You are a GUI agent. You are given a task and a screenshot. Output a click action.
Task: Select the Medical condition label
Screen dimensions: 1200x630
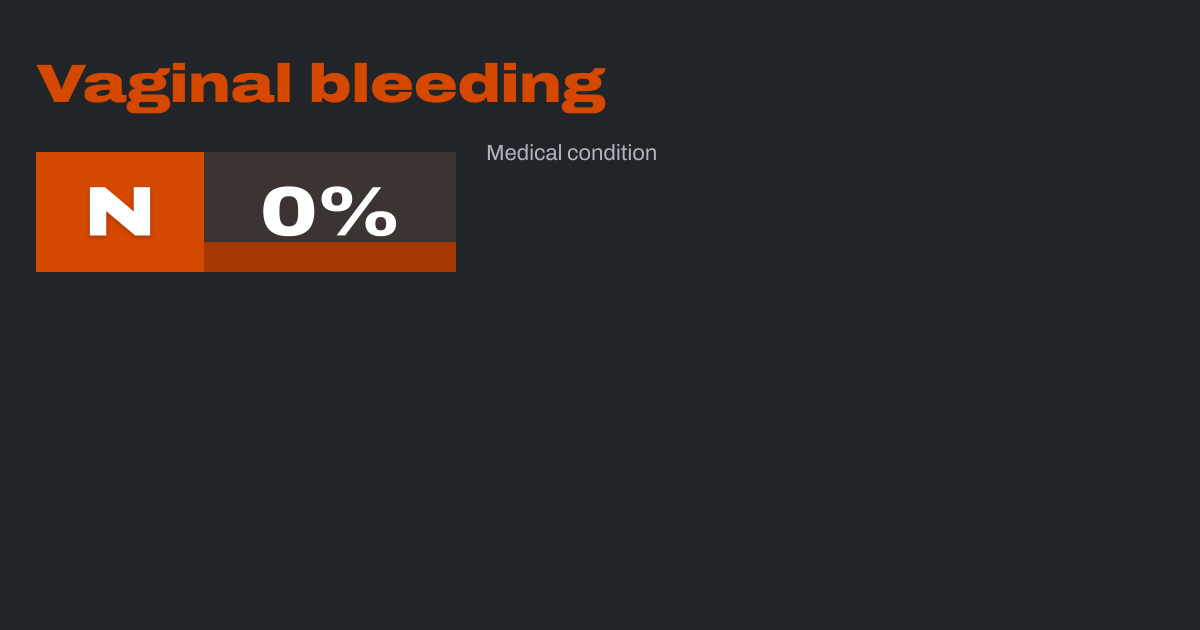(571, 153)
